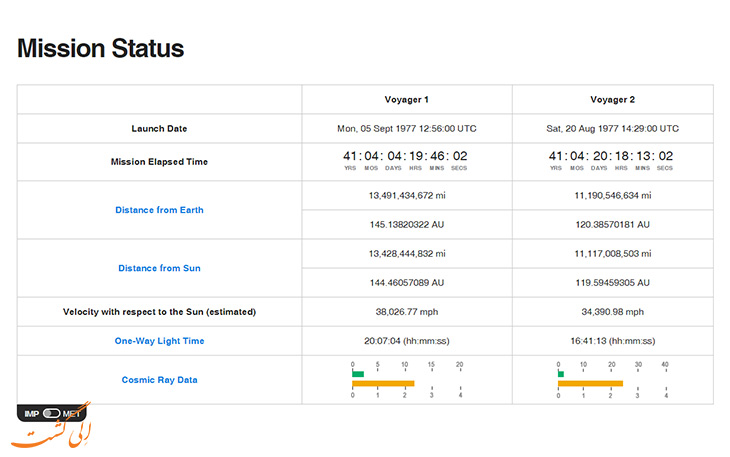Screen dimensions: 730x457
Task: Follow the One-Way Light Time link
Action: [x=159, y=341]
